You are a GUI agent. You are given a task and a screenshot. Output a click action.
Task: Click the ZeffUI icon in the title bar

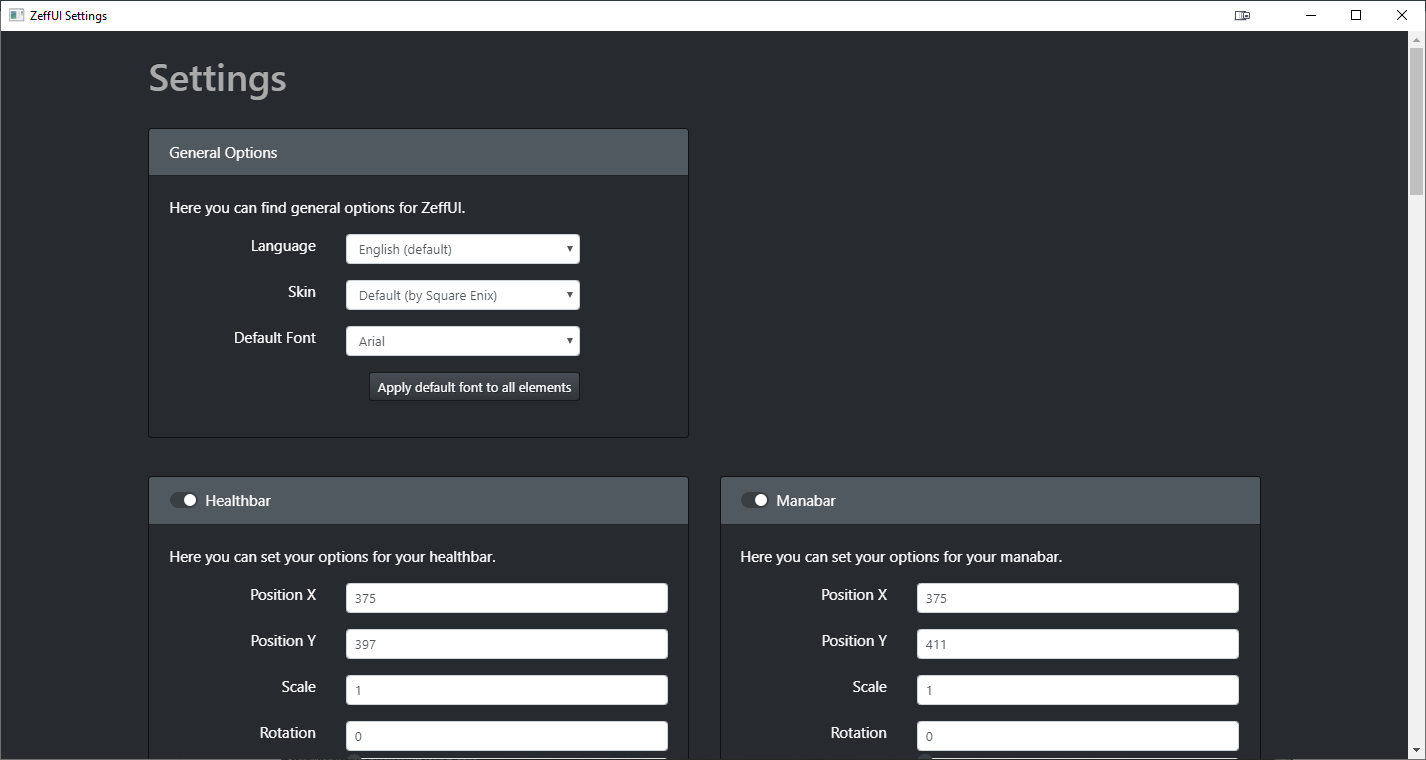pos(15,15)
